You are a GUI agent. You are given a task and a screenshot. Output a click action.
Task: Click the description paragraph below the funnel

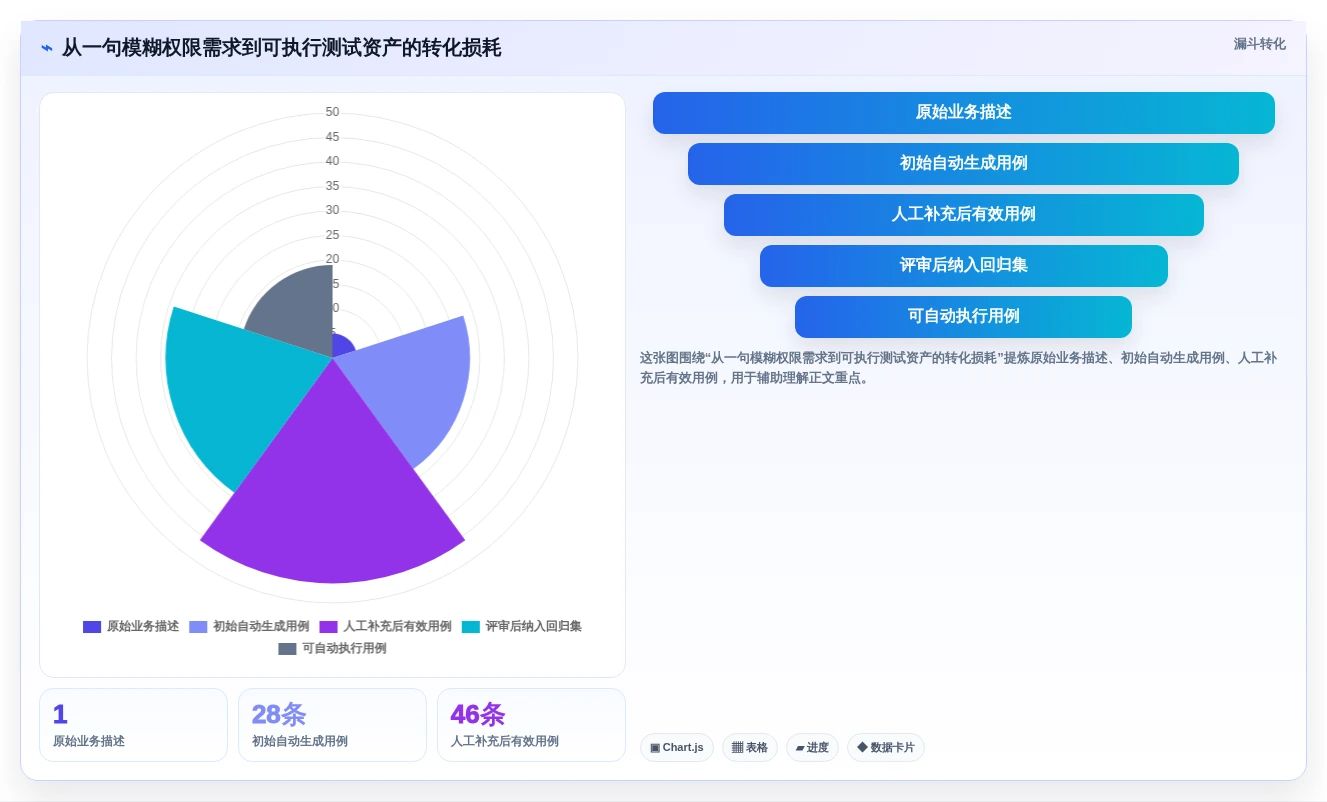pos(958,368)
